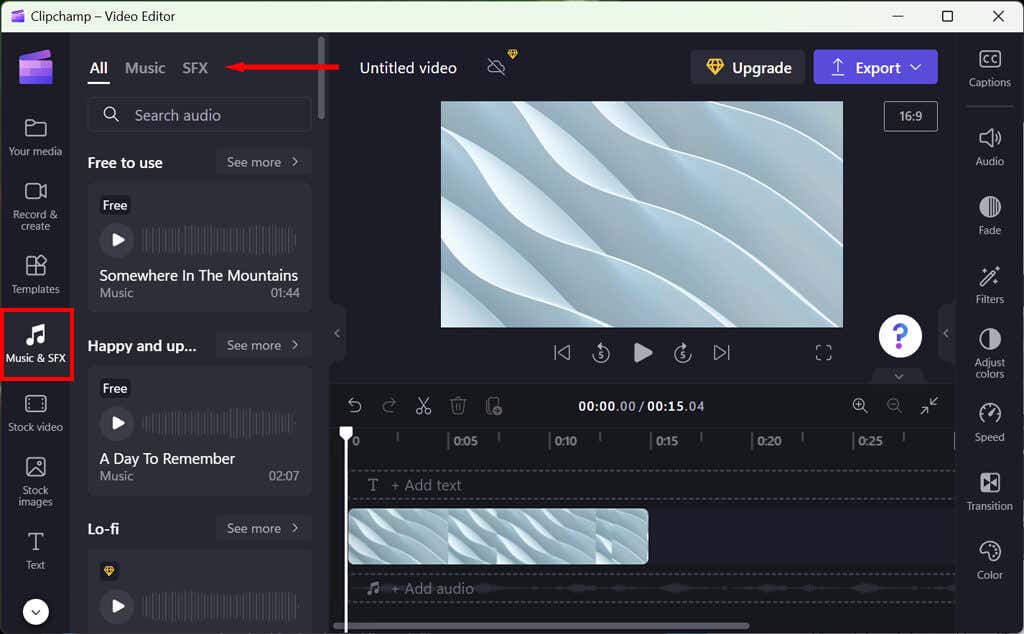This screenshot has width=1024, height=634.
Task: See more Free to use tracks
Action: [263, 162]
